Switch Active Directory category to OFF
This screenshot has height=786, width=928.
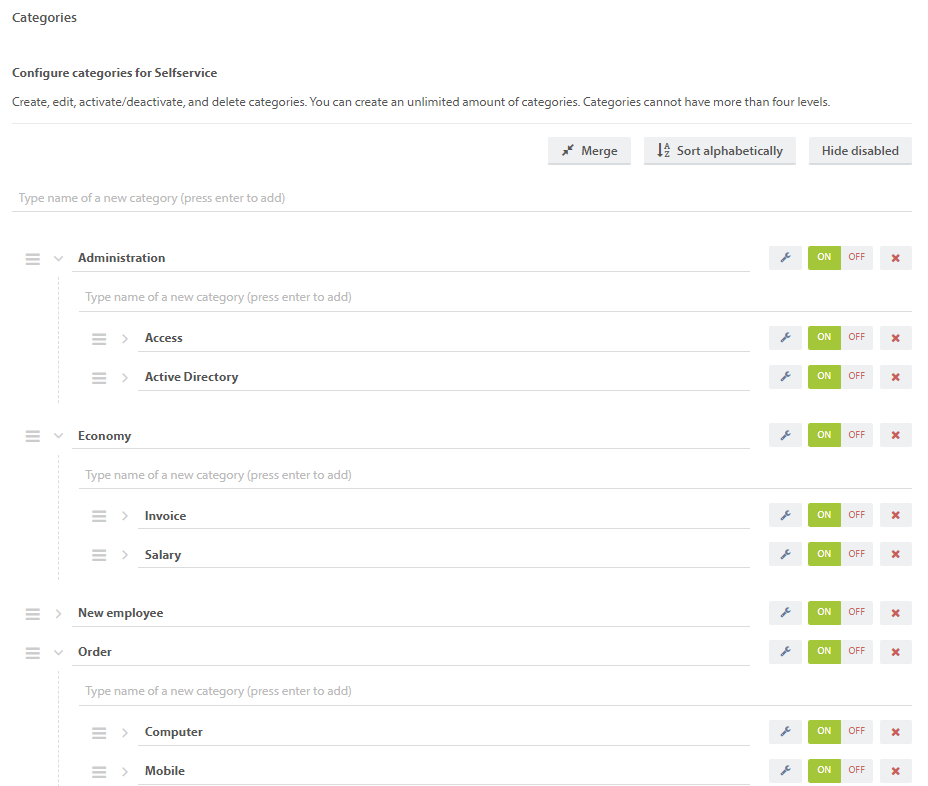pyautogui.click(x=857, y=377)
